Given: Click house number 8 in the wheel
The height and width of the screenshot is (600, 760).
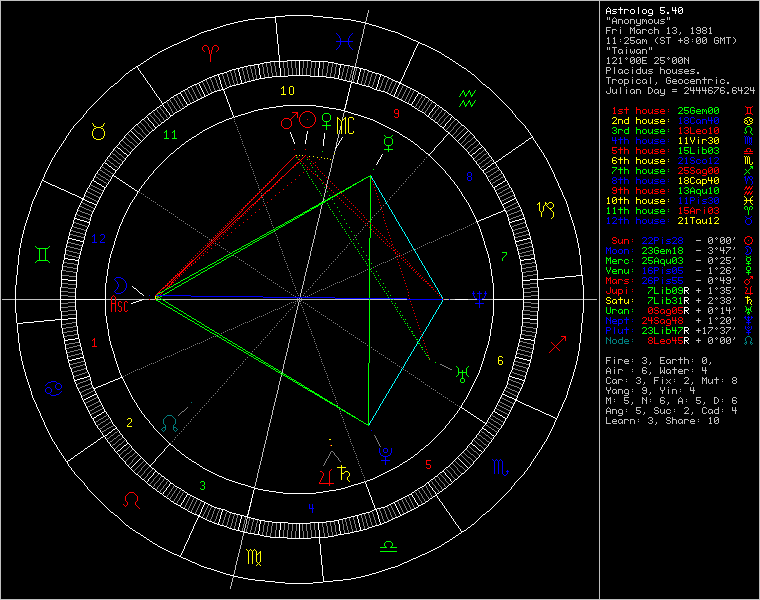Looking at the screenshot, I should (469, 177).
